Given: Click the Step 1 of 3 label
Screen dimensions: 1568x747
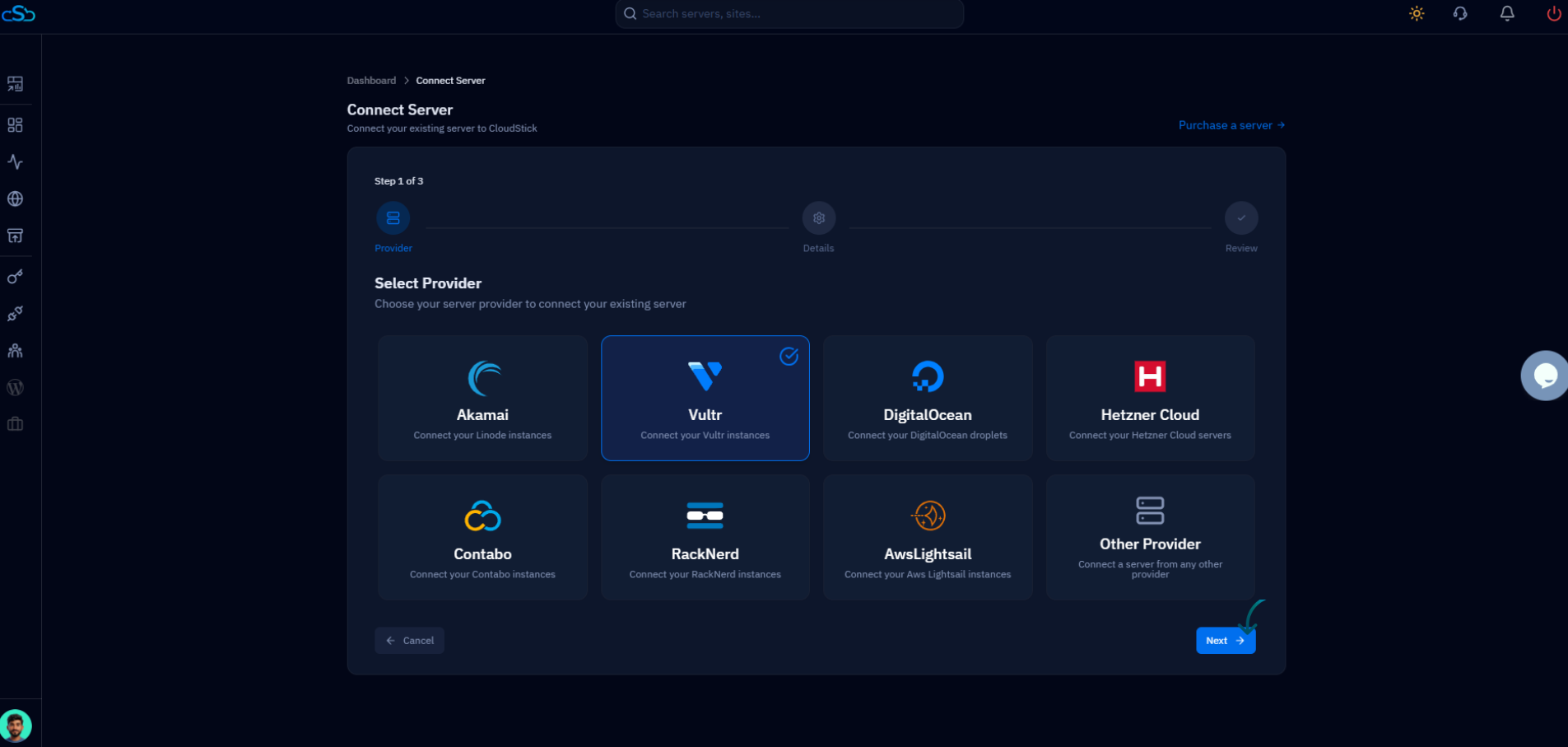Looking at the screenshot, I should 399,181.
